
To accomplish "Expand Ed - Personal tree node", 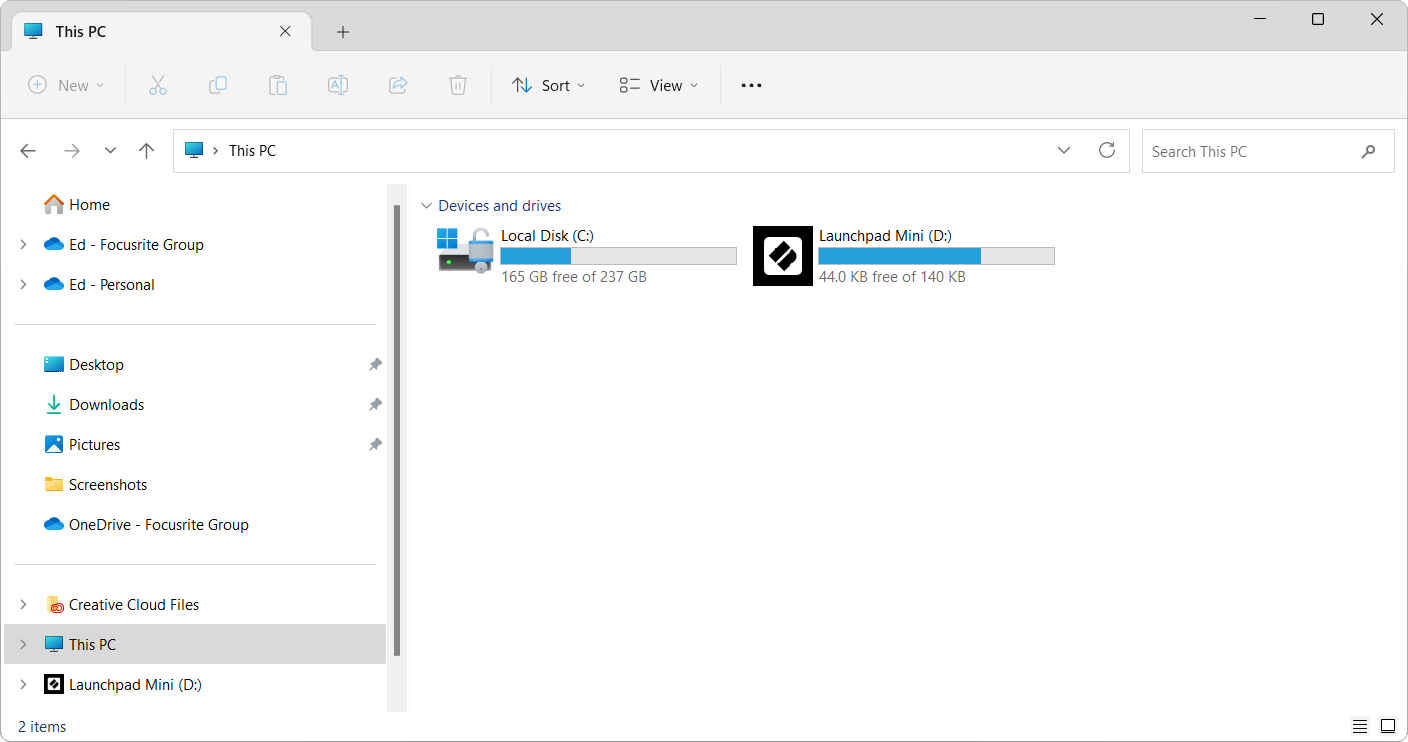I will coord(23,284).
